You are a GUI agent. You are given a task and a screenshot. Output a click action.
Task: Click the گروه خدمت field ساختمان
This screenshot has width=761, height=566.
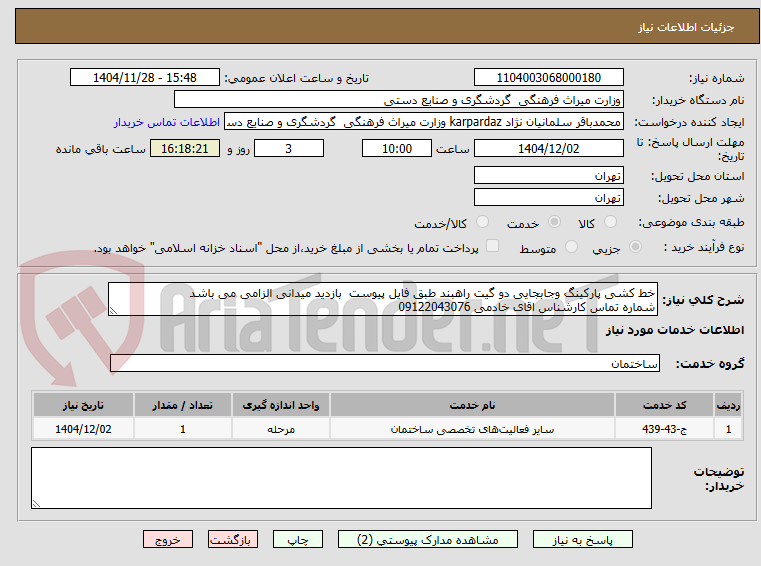(384, 364)
